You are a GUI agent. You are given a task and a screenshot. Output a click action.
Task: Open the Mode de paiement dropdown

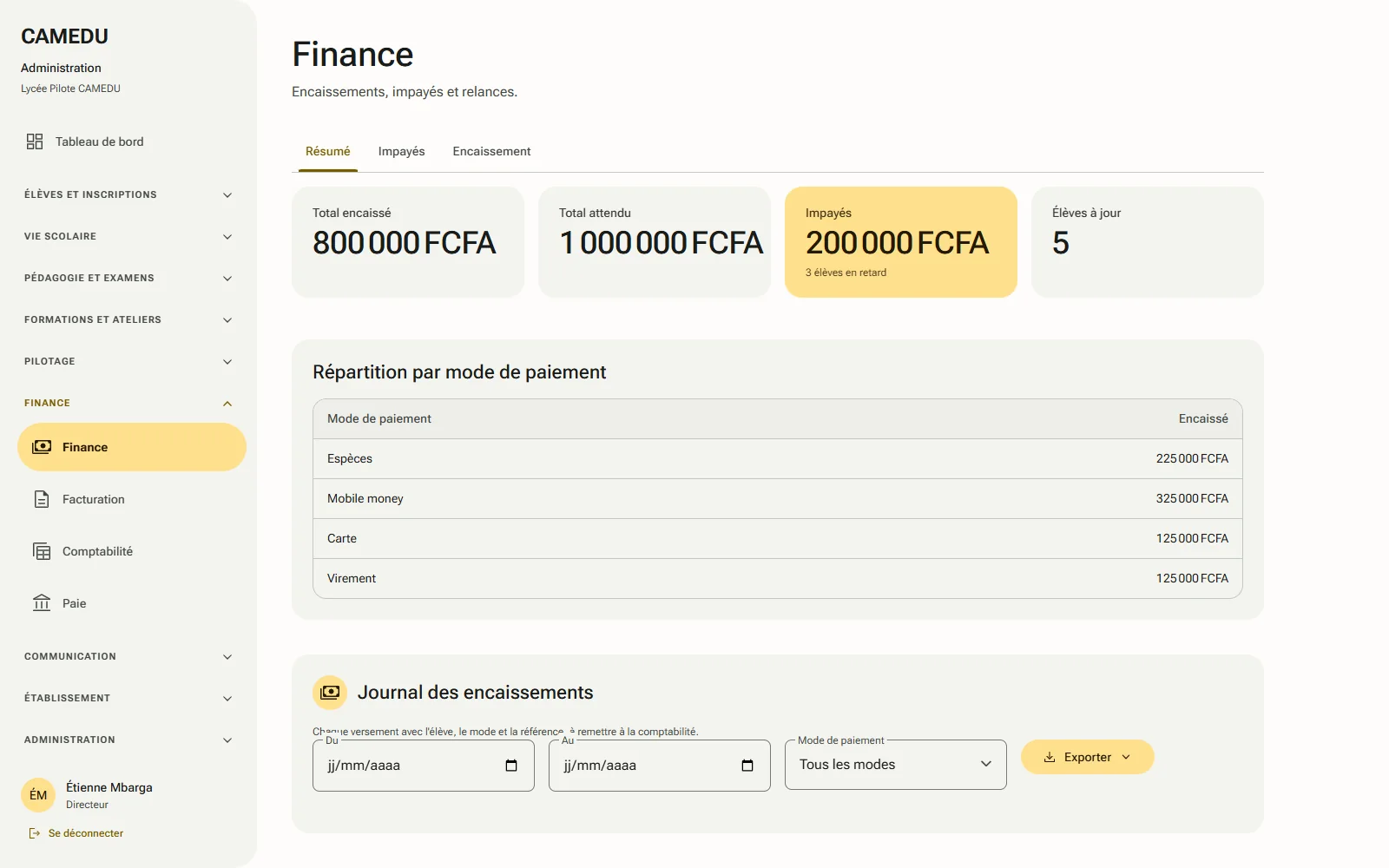[896, 765]
